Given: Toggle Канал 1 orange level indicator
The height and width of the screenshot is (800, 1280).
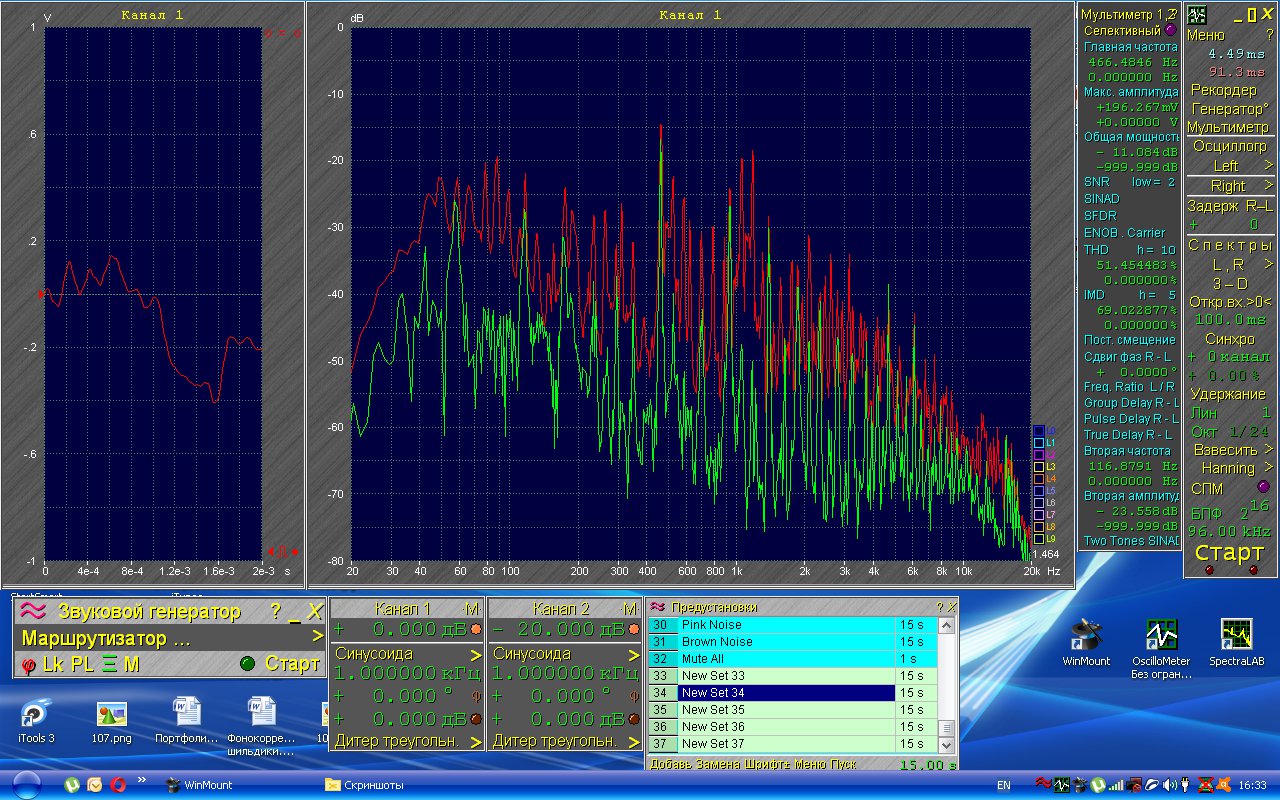Looking at the screenshot, I should point(476,630).
